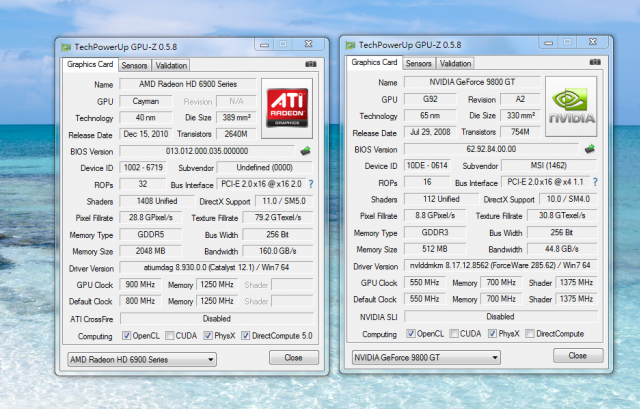This screenshot has height=409, width=640.
Task: Click GPU field showing G92
Action: tap(430, 99)
